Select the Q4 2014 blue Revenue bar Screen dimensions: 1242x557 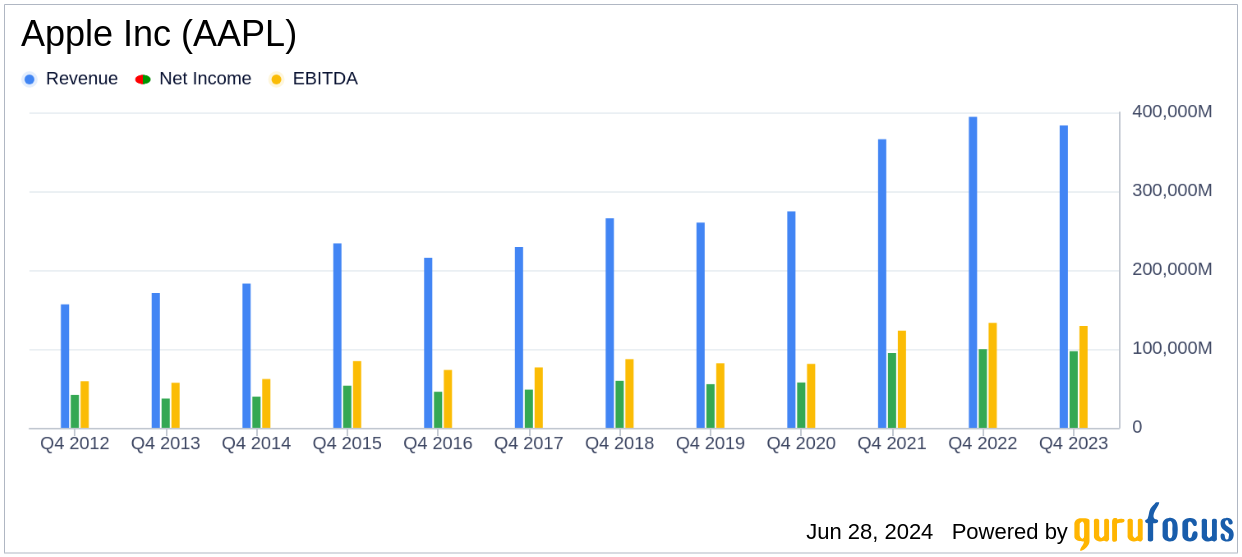click(x=247, y=356)
